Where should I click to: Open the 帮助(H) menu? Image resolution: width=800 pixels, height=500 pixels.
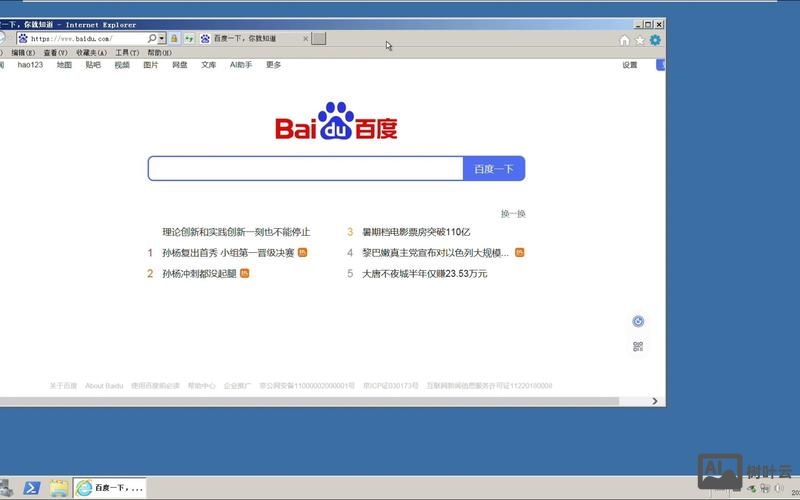pyautogui.click(x=160, y=53)
